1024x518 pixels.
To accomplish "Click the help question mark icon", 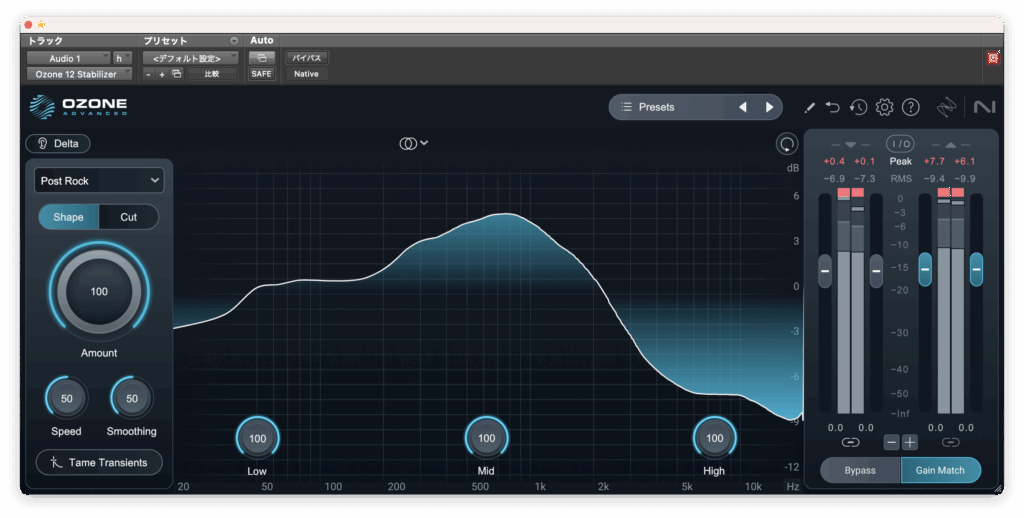I will pos(910,107).
